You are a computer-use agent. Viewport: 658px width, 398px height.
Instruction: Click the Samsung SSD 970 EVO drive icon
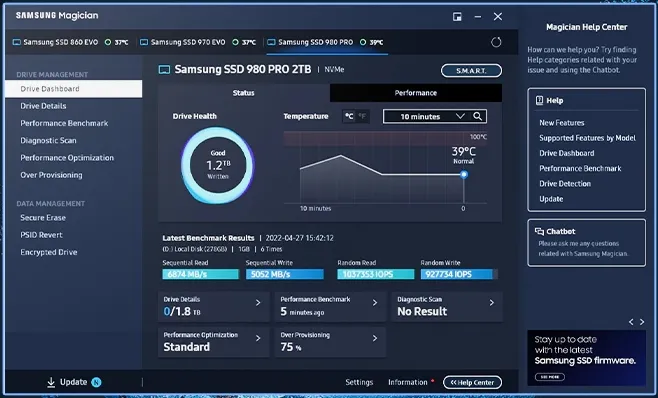144,42
